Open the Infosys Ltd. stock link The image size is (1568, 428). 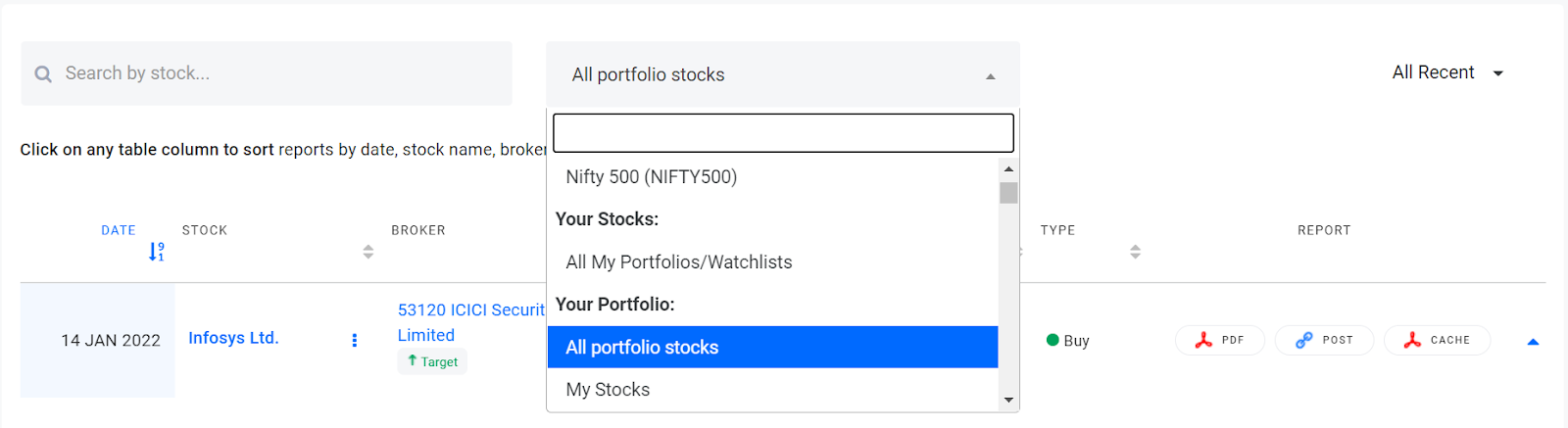pos(233,338)
